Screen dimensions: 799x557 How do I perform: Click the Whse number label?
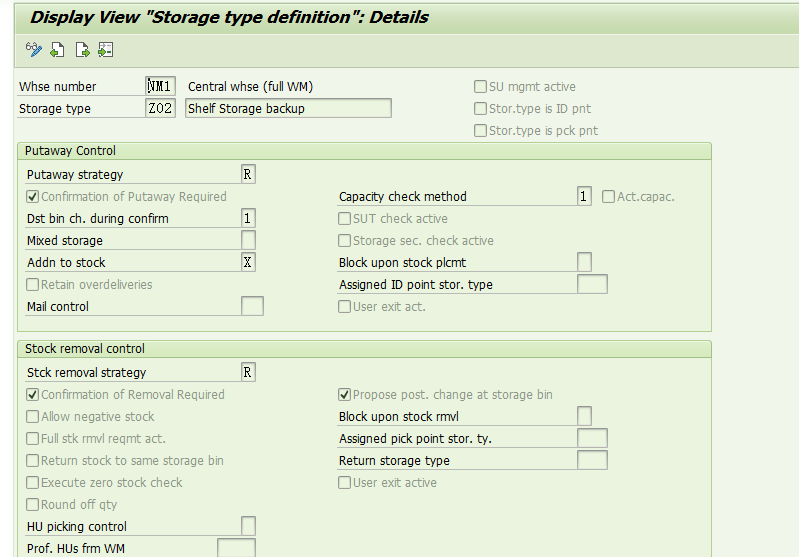click(57, 87)
